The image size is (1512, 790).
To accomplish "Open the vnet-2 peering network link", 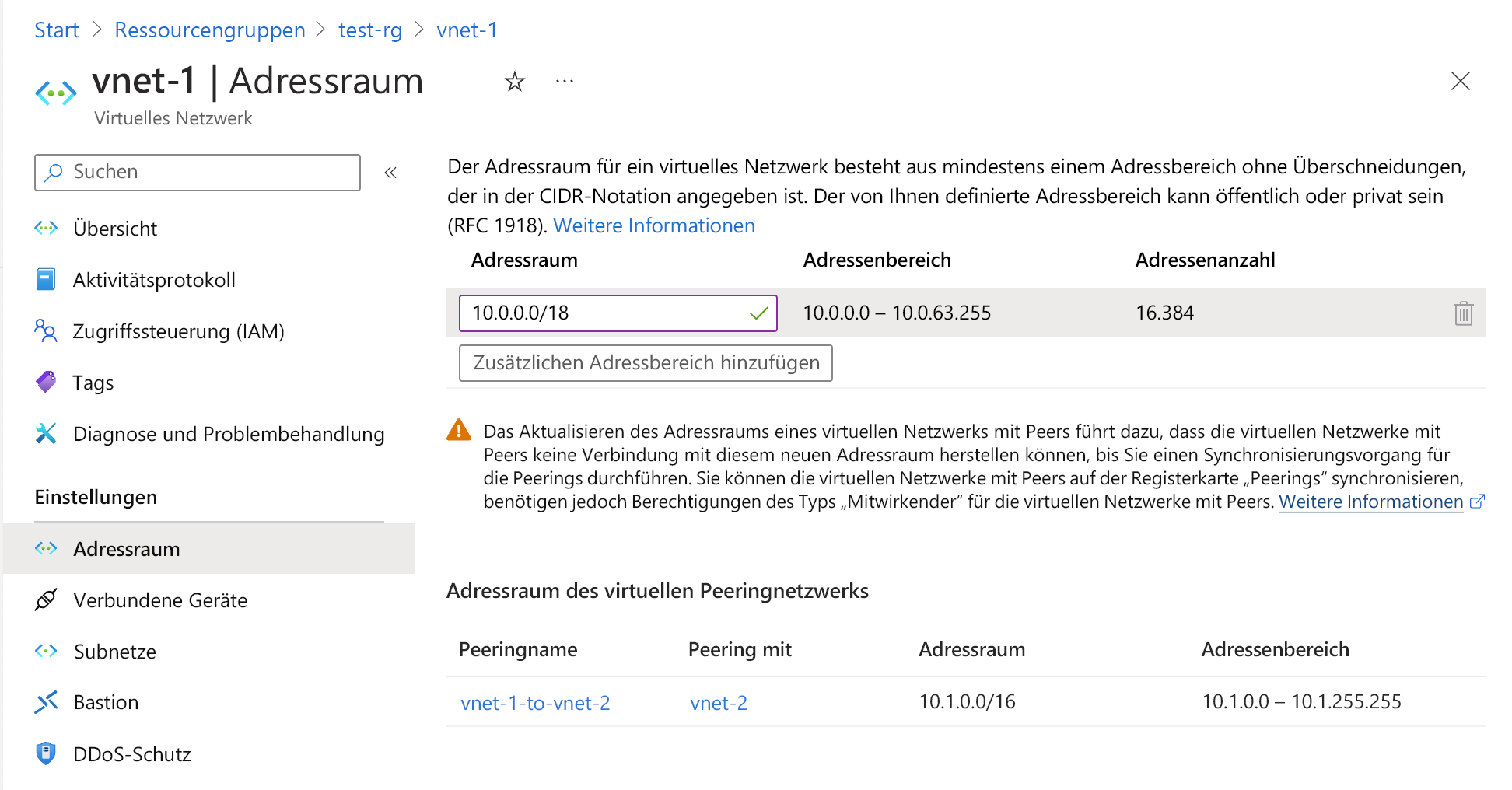I will pyautogui.click(x=719, y=703).
